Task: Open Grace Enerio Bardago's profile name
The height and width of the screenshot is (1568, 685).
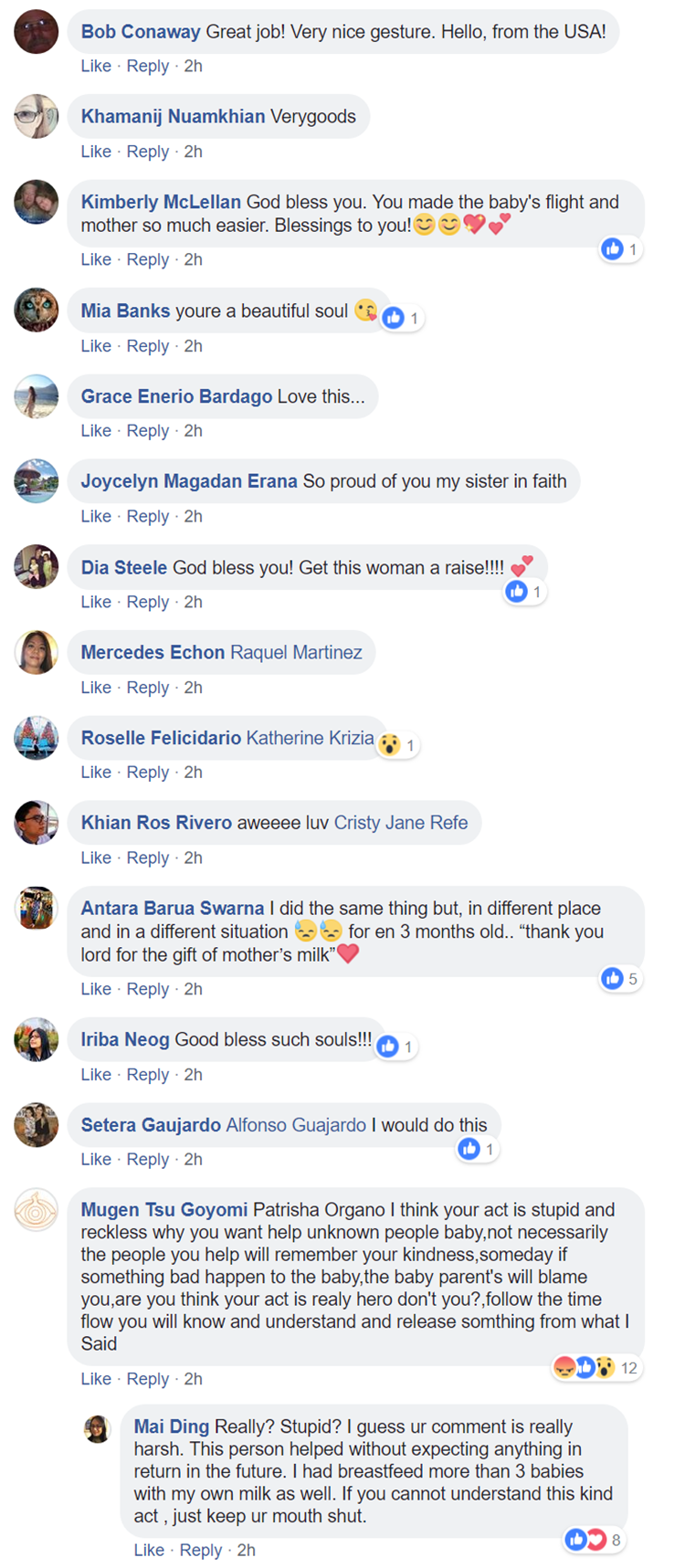Action: (176, 396)
